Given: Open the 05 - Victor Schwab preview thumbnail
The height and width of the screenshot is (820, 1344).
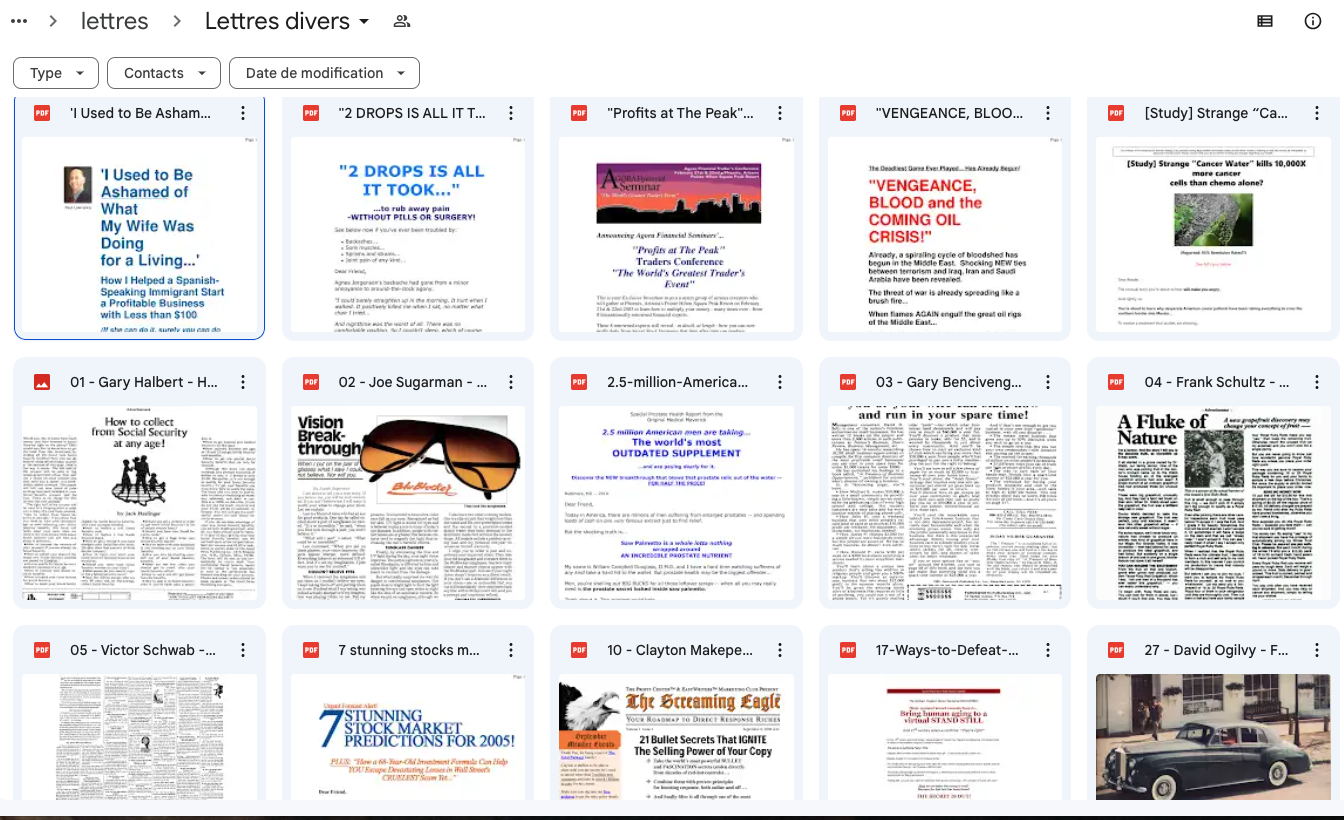Looking at the screenshot, I should tap(140, 737).
